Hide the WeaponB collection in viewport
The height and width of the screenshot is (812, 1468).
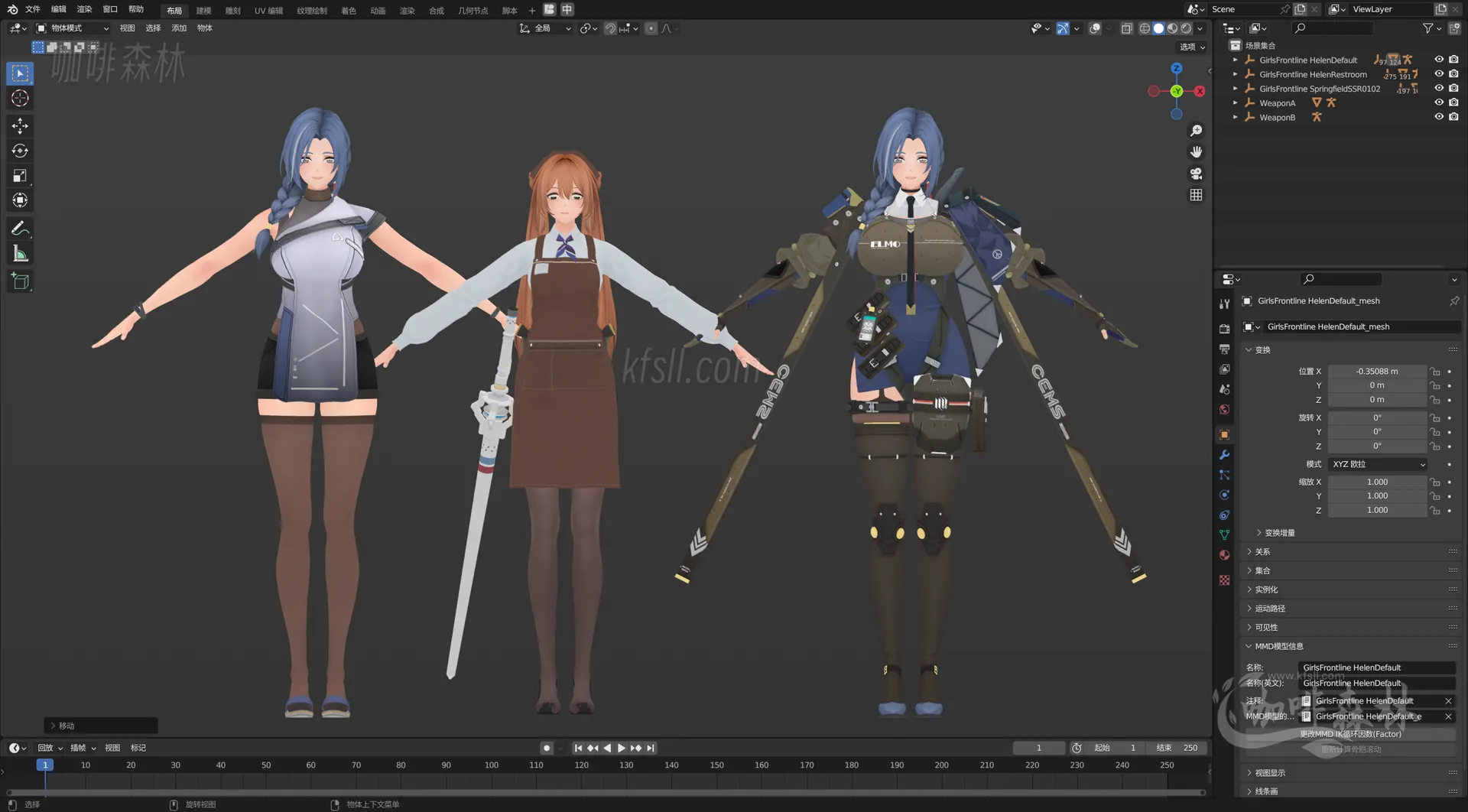(x=1440, y=116)
